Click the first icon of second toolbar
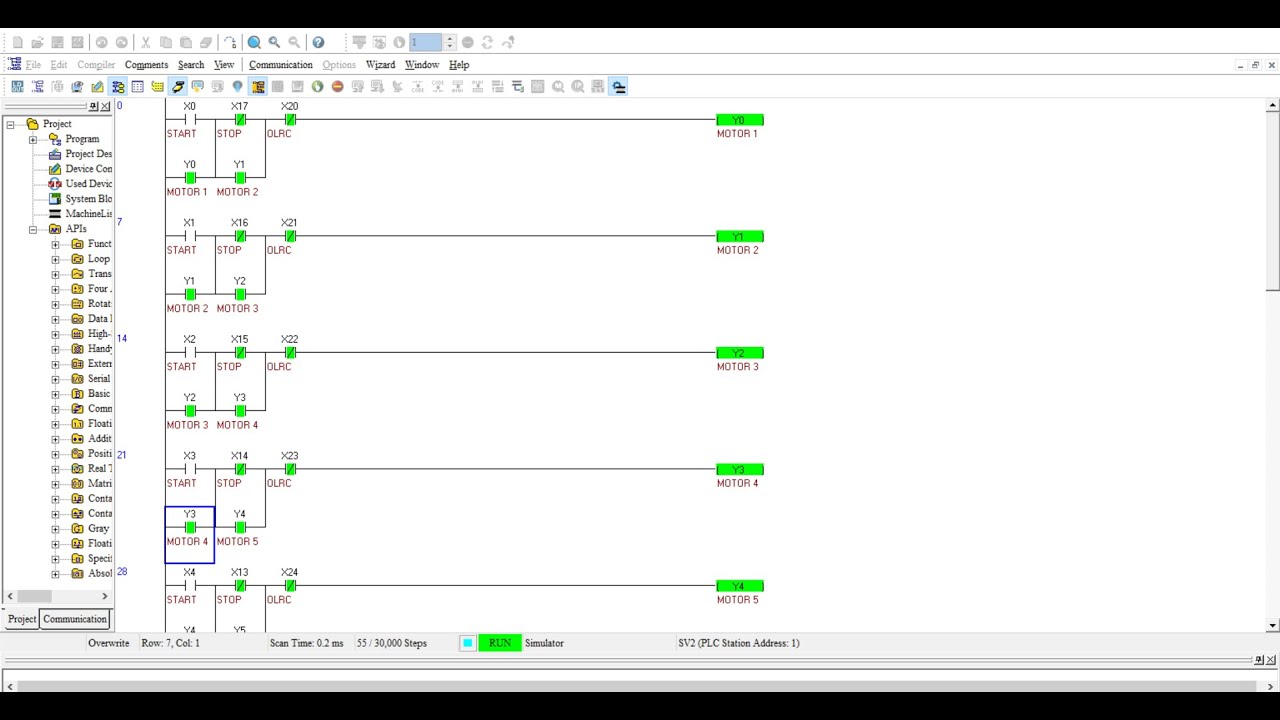Viewport: 1280px width, 720px height. (x=17, y=86)
